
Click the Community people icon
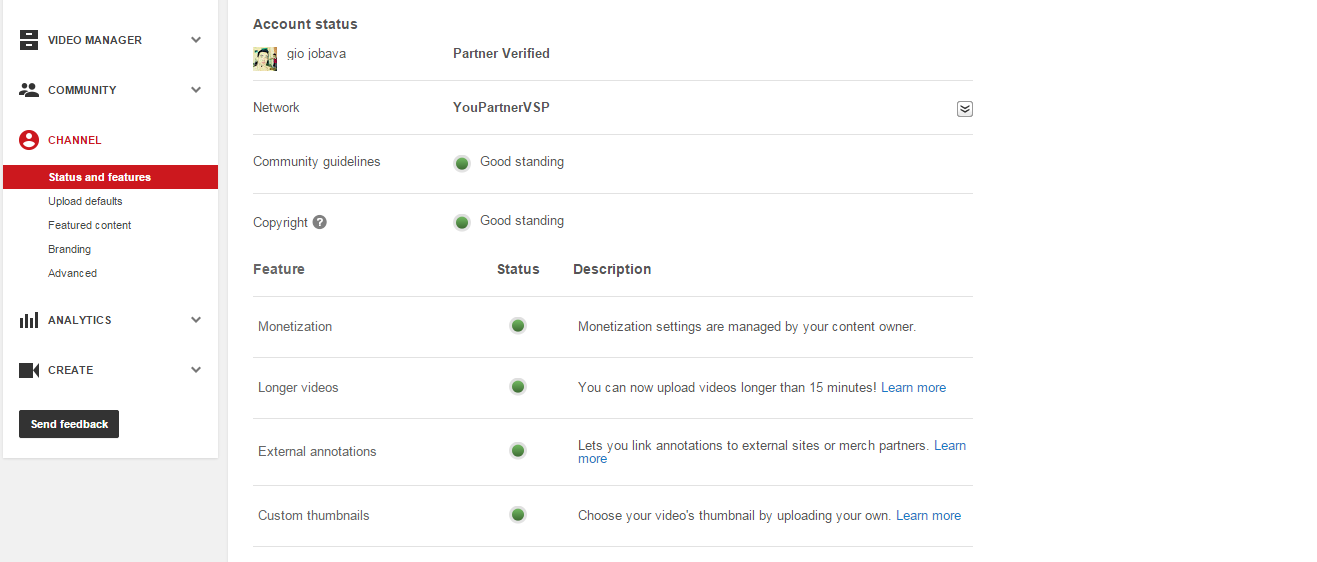pos(29,90)
